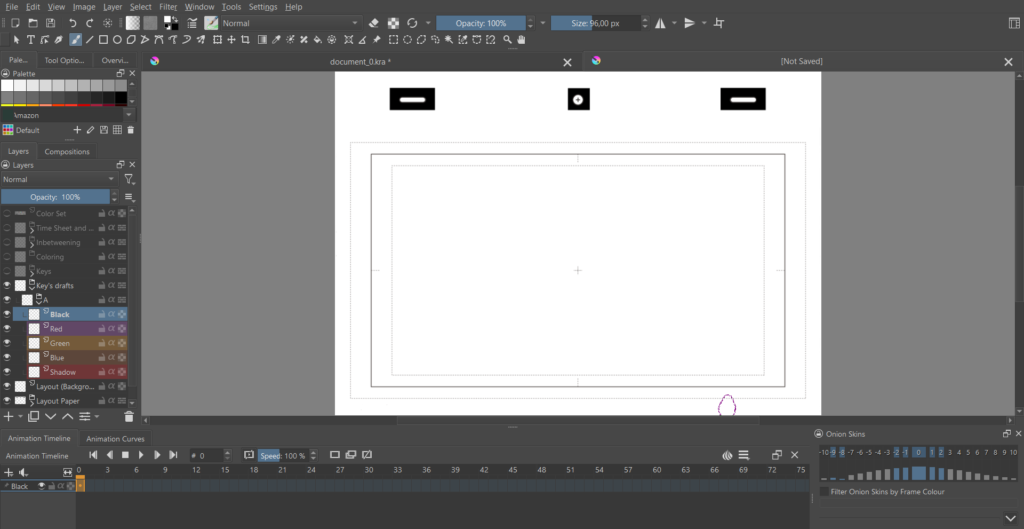1024x529 pixels.
Task: Hide the Red layer
Action: point(7,329)
